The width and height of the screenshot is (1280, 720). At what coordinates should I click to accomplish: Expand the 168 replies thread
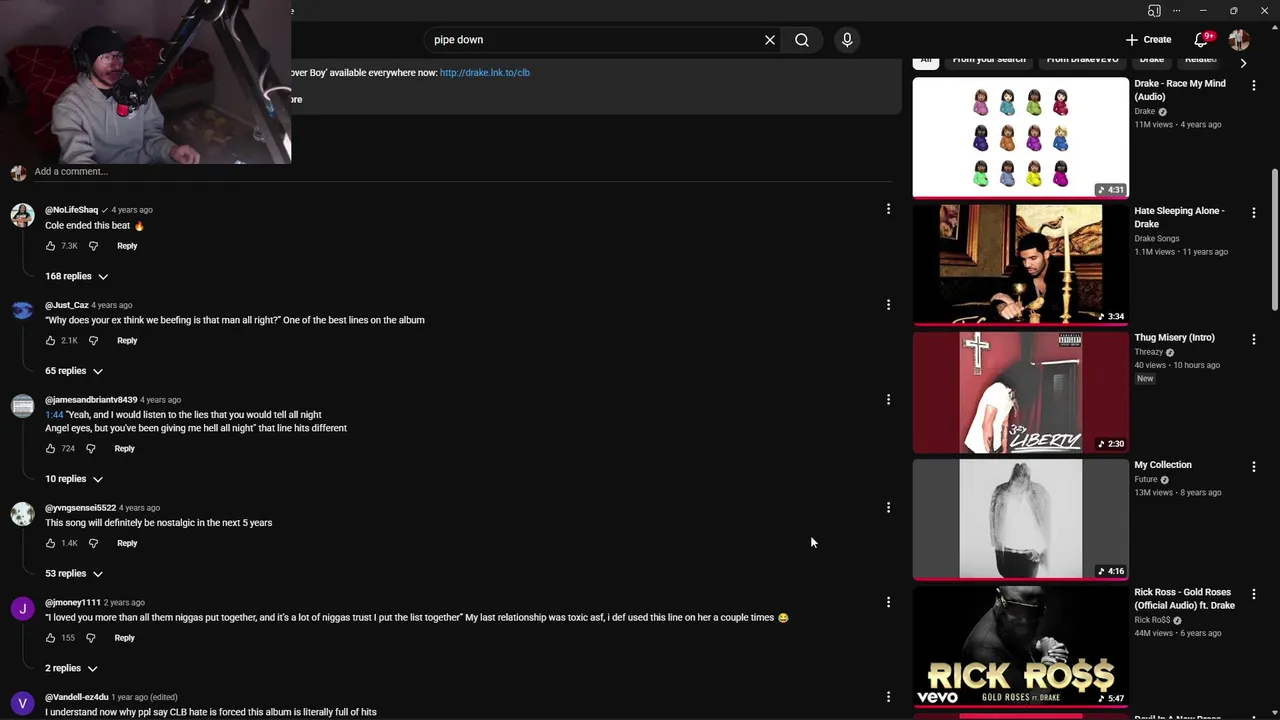[77, 276]
